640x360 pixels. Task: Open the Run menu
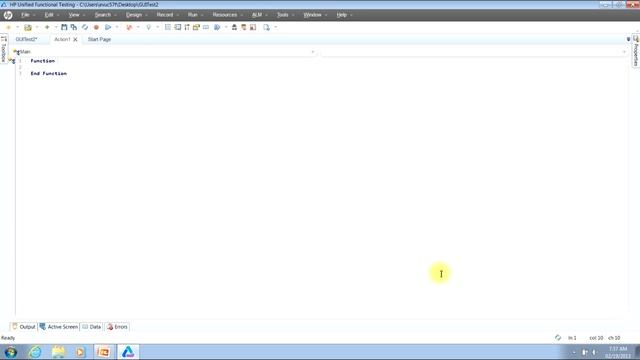click(x=193, y=15)
